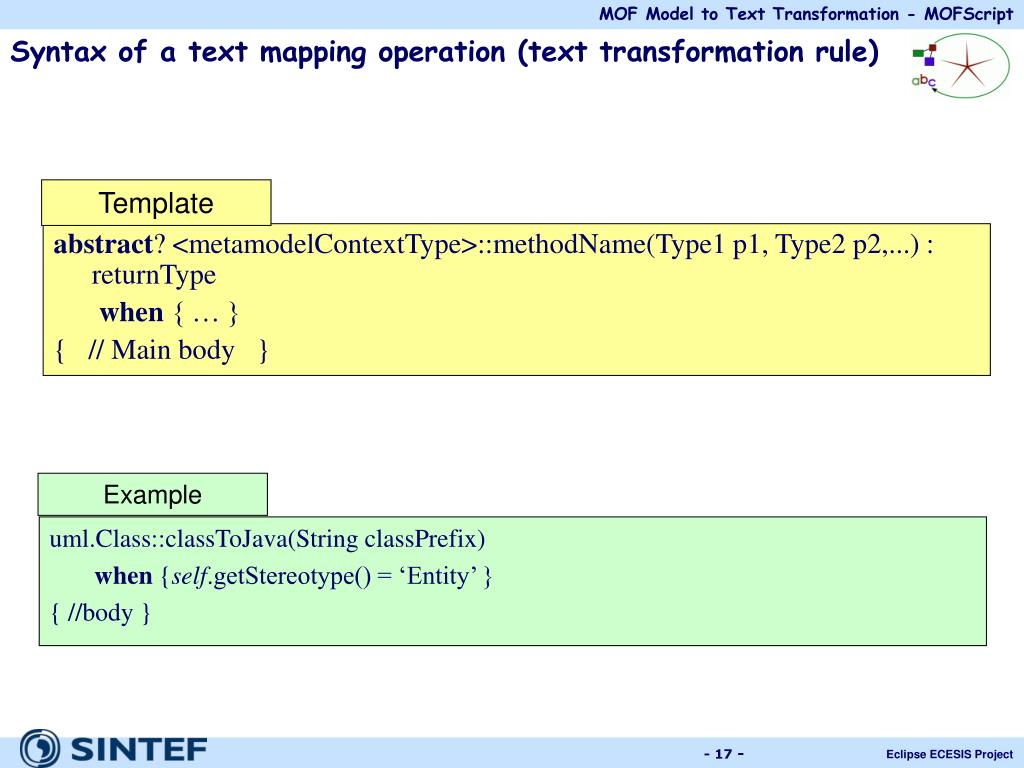Click the blue square in the model diagram icon
The width and height of the screenshot is (1024, 768).
pos(930,61)
